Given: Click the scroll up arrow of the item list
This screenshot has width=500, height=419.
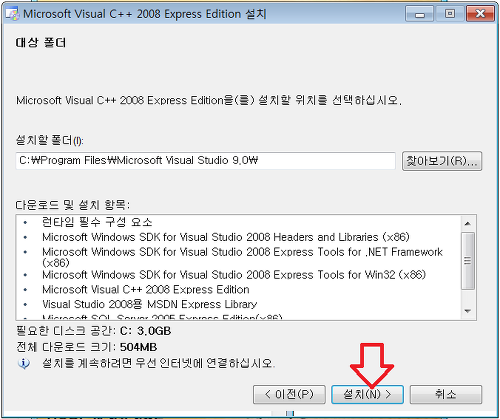Looking at the screenshot, I should (x=468, y=223).
